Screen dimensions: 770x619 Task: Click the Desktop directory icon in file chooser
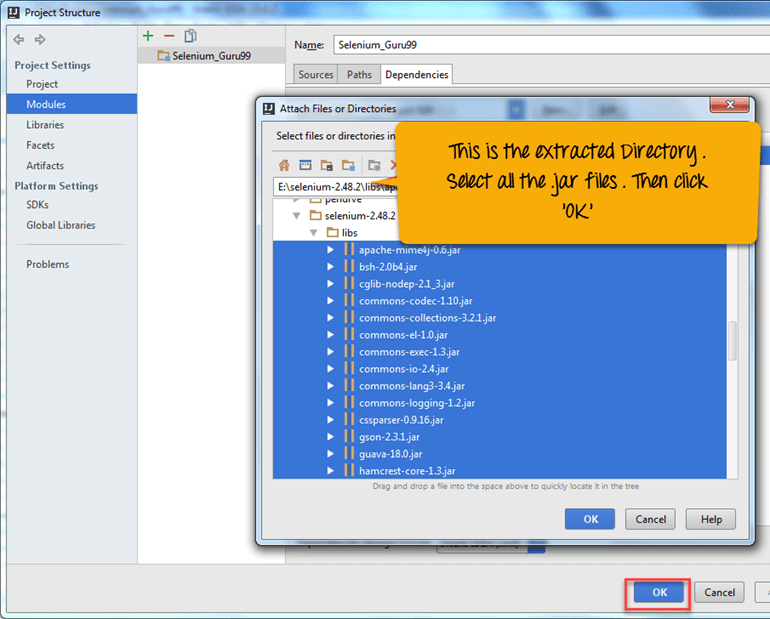point(306,165)
